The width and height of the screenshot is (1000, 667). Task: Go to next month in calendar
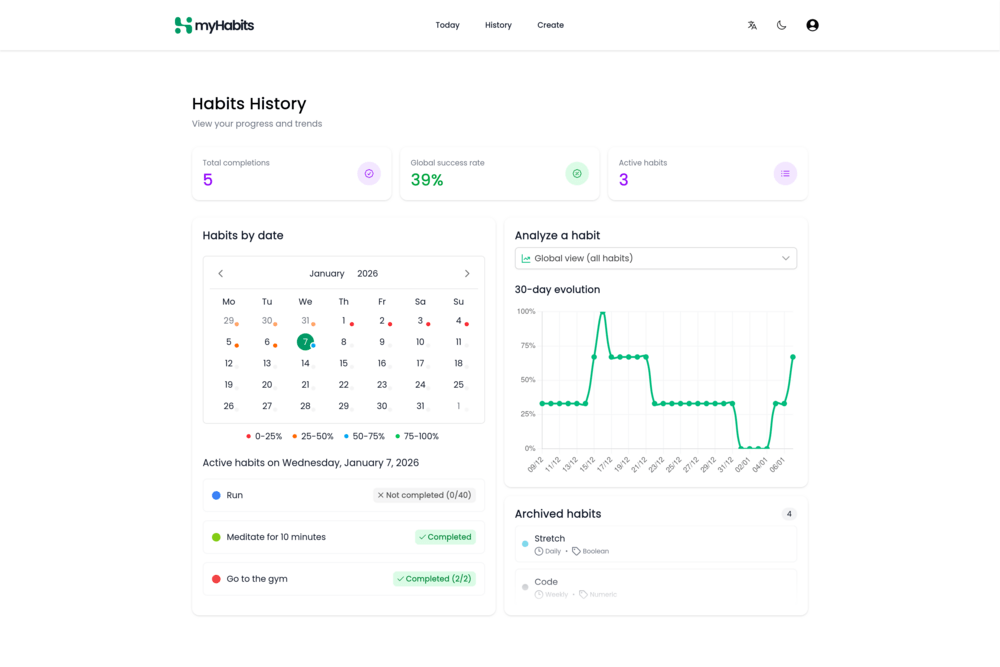[467, 273]
